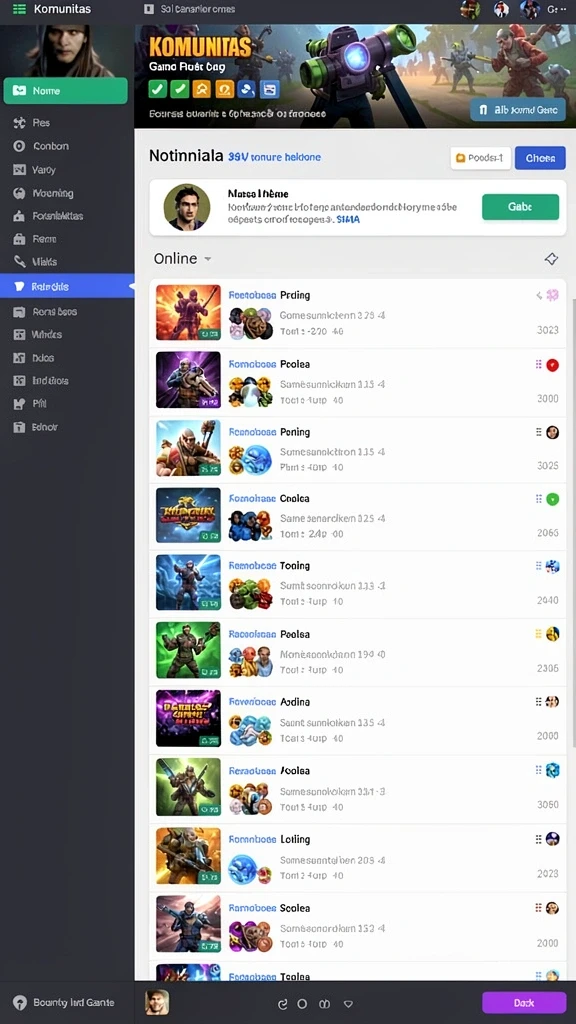Image resolution: width=576 pixels, height=1024 pixels.
Task: Expand the Online dropdown arrow
Action: [x=208, y=259]
